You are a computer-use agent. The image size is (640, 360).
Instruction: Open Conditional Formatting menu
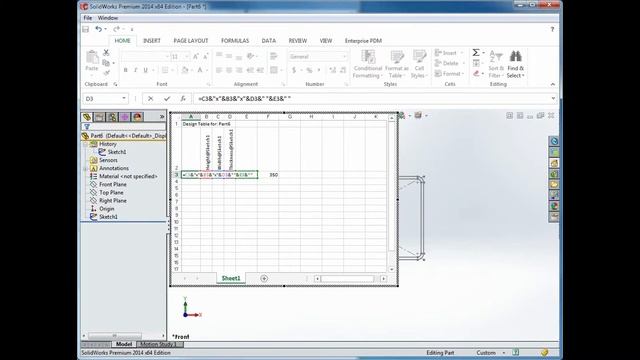tap(367, 64)
